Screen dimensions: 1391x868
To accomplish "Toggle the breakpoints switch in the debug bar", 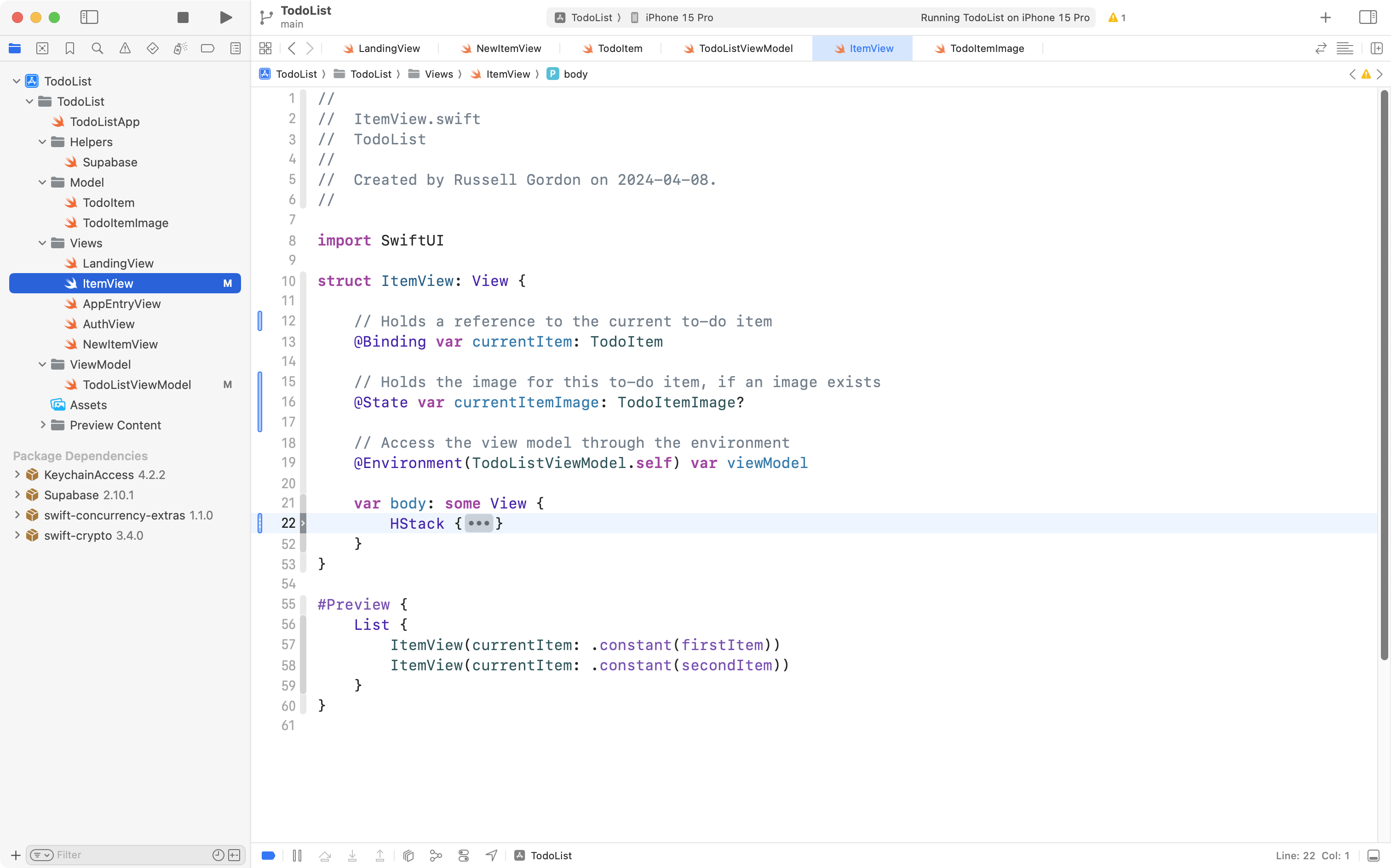I will [x=268, y=855].
